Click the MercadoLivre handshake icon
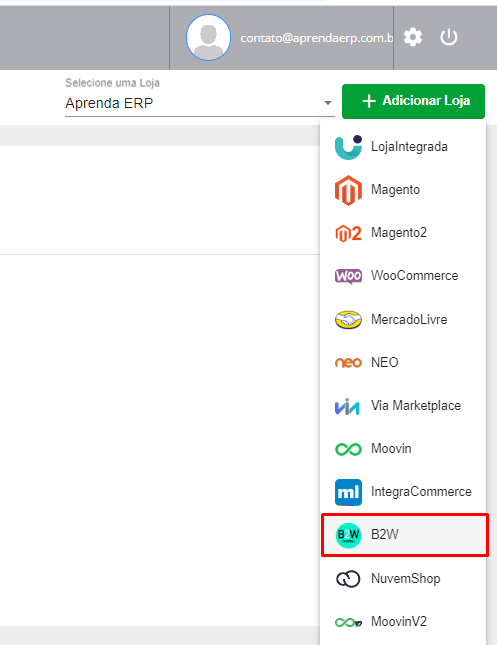This screenshot has width=497, height=645. (x=348, y=320)
